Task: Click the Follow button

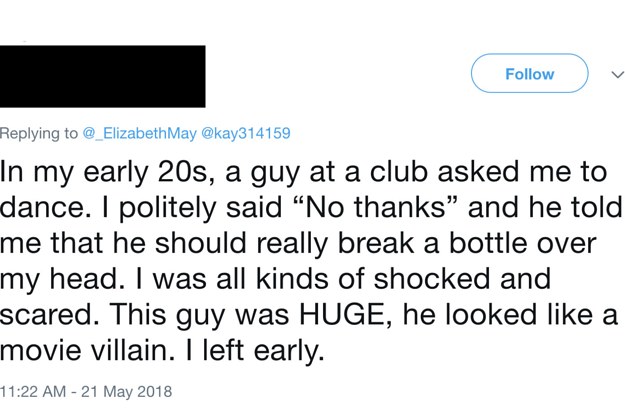Action: pyautogui.click(x=529, y=73)
